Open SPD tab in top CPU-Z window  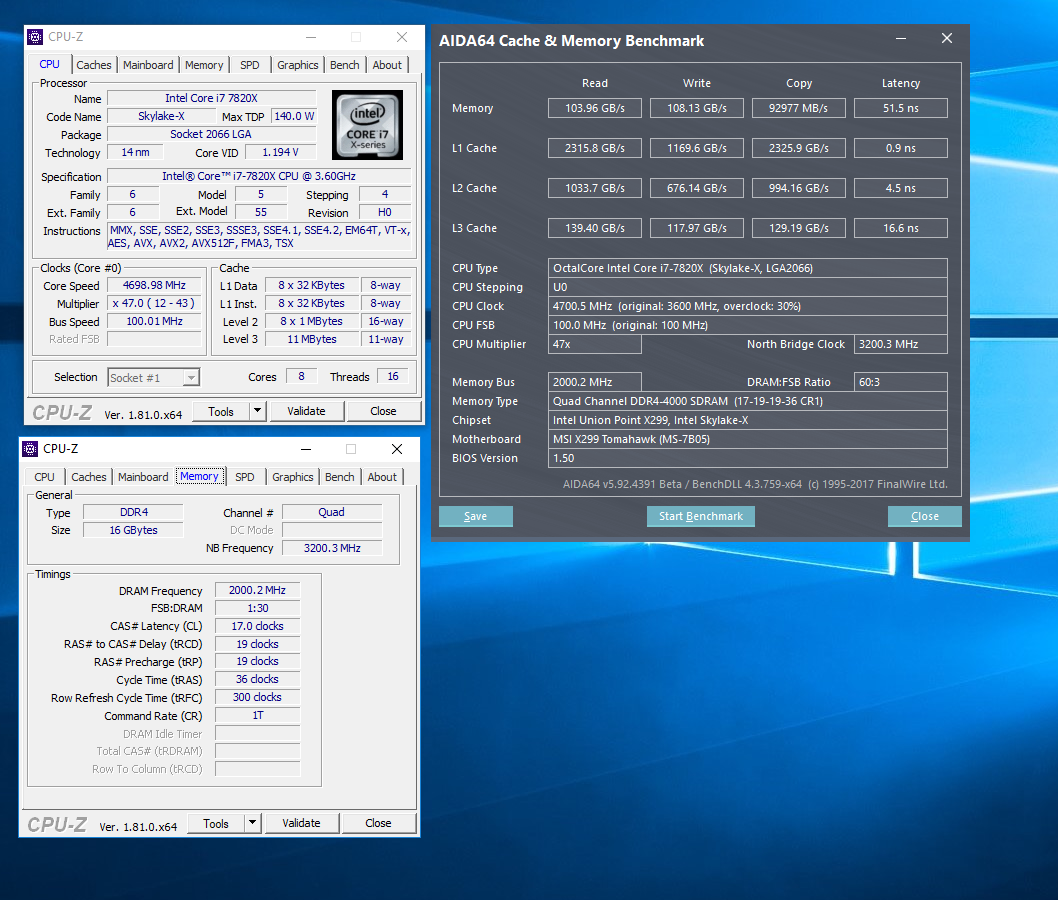coord(250,65)
